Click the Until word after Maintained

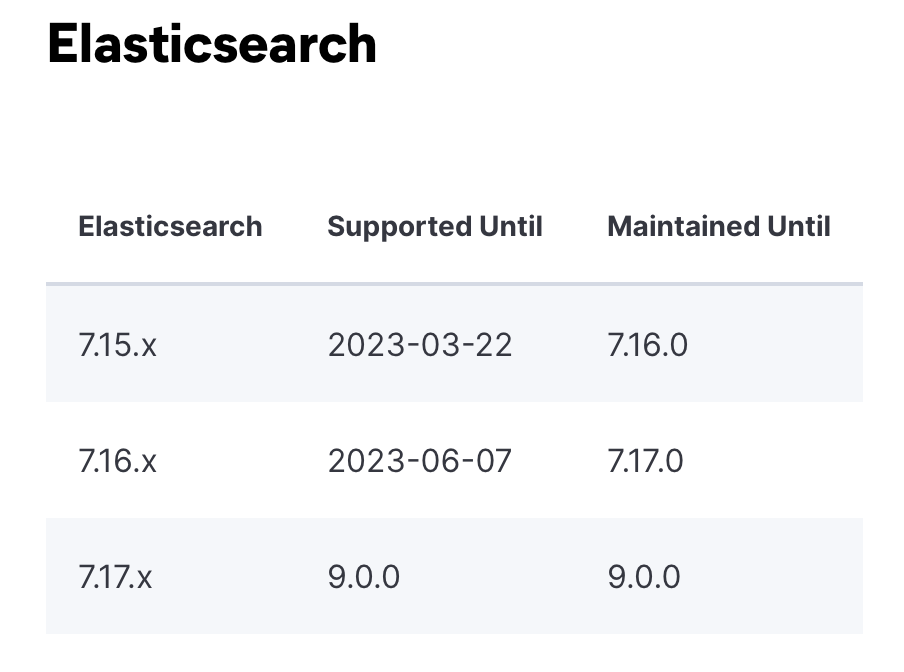click(x=798, y=226)
